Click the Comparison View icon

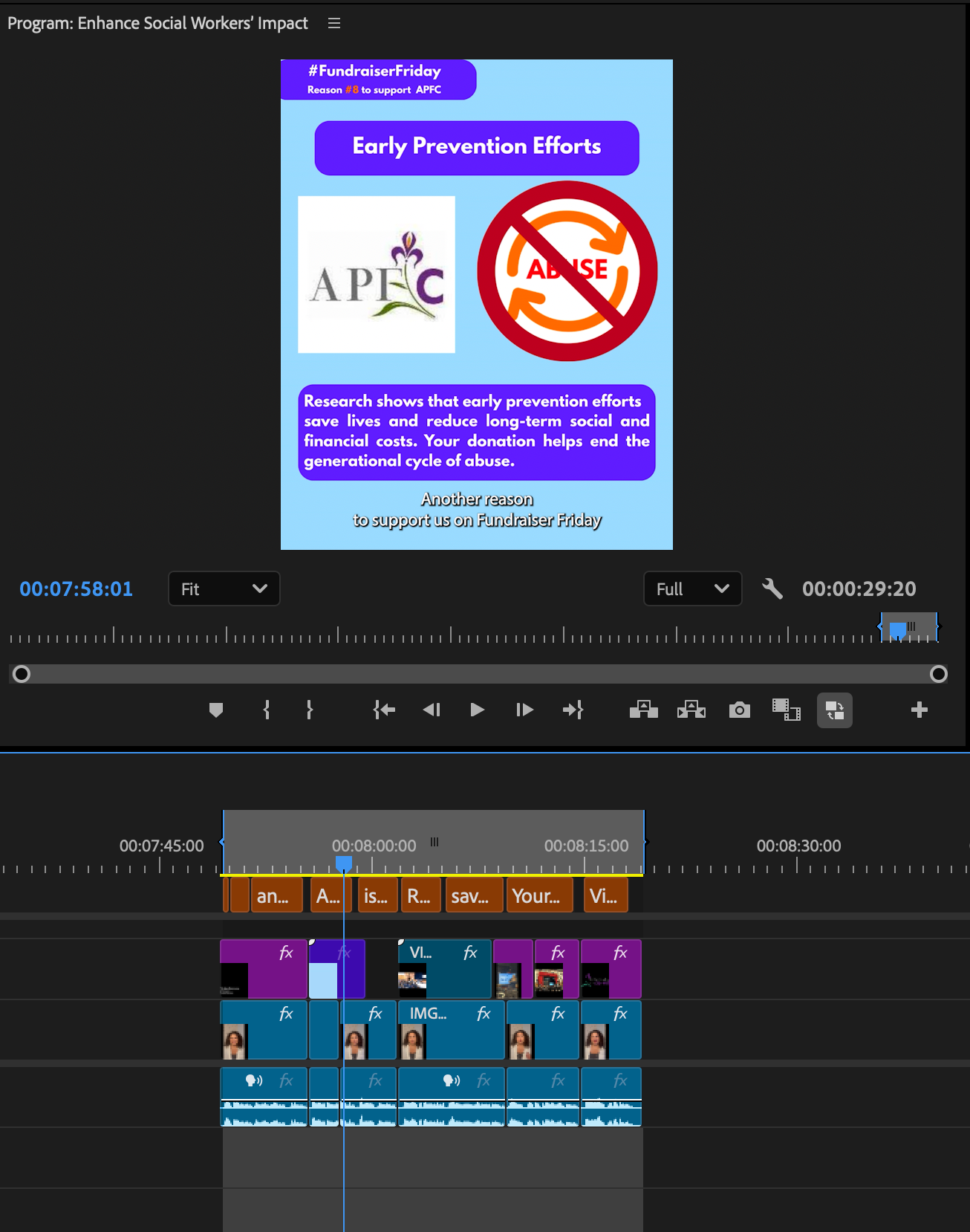(x=787, y=710)
